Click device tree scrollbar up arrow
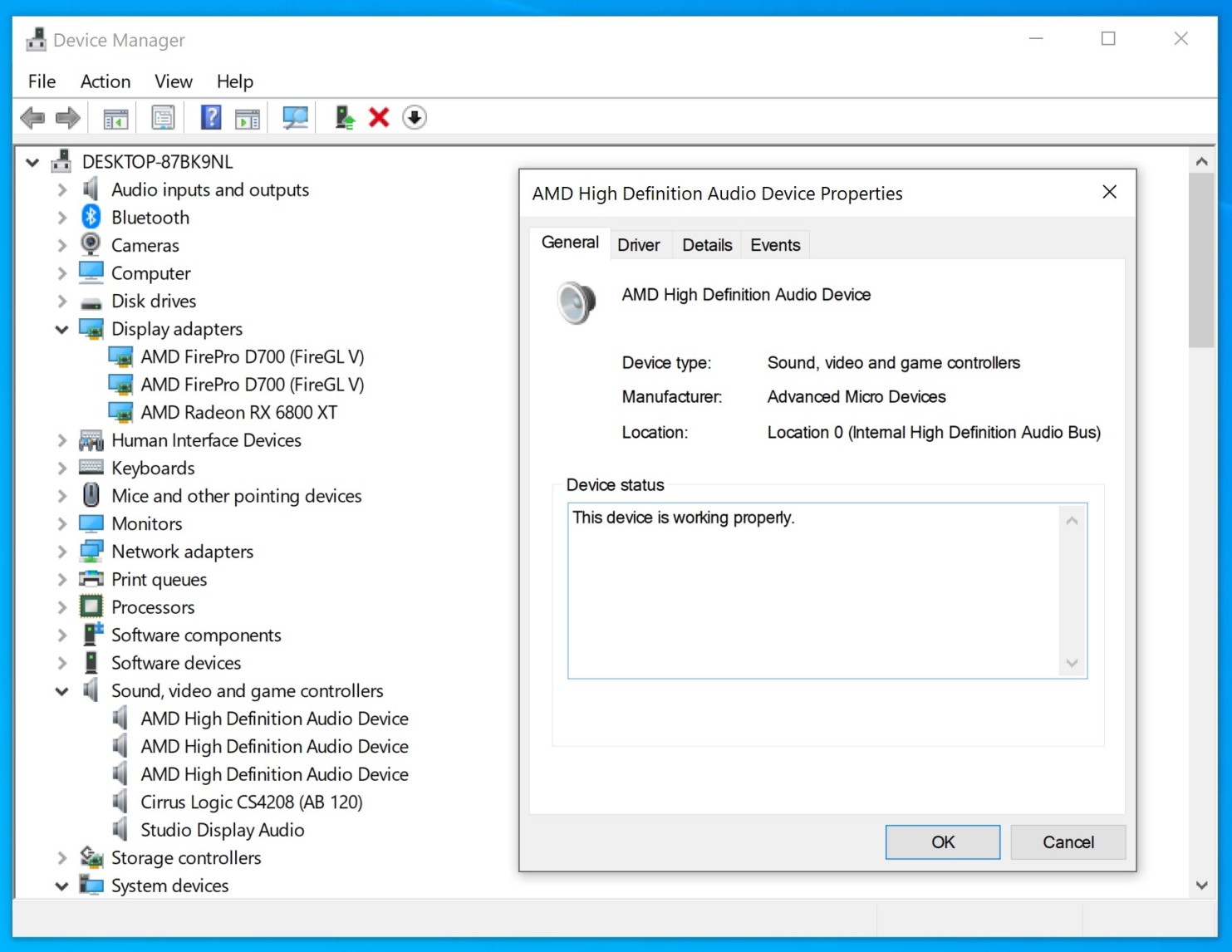The image size is (1232, 952). tap(1201, 162)
